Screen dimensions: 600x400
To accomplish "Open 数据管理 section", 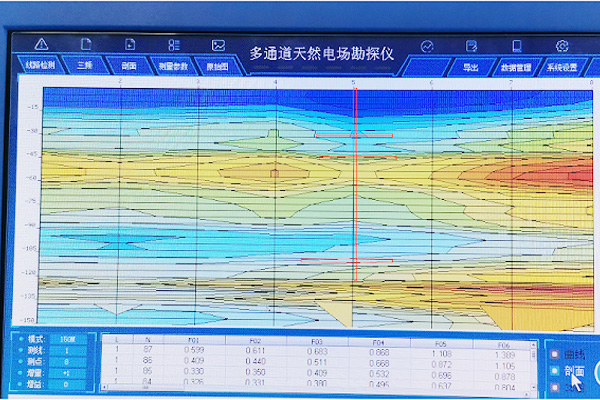I will (517, 67).
